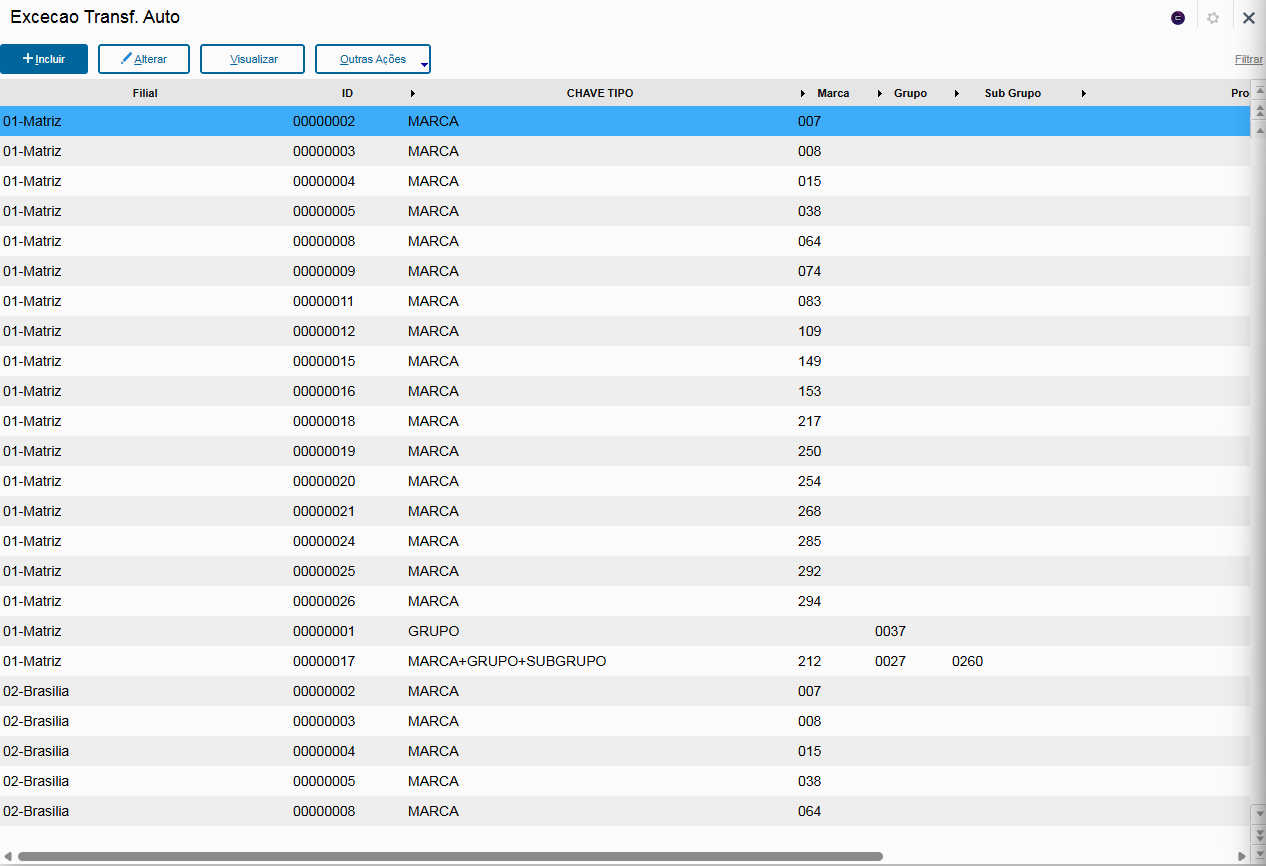Click the Marca column header
Image resolution: width=1266 pixels, height=866 pixels.
[833, 93]
